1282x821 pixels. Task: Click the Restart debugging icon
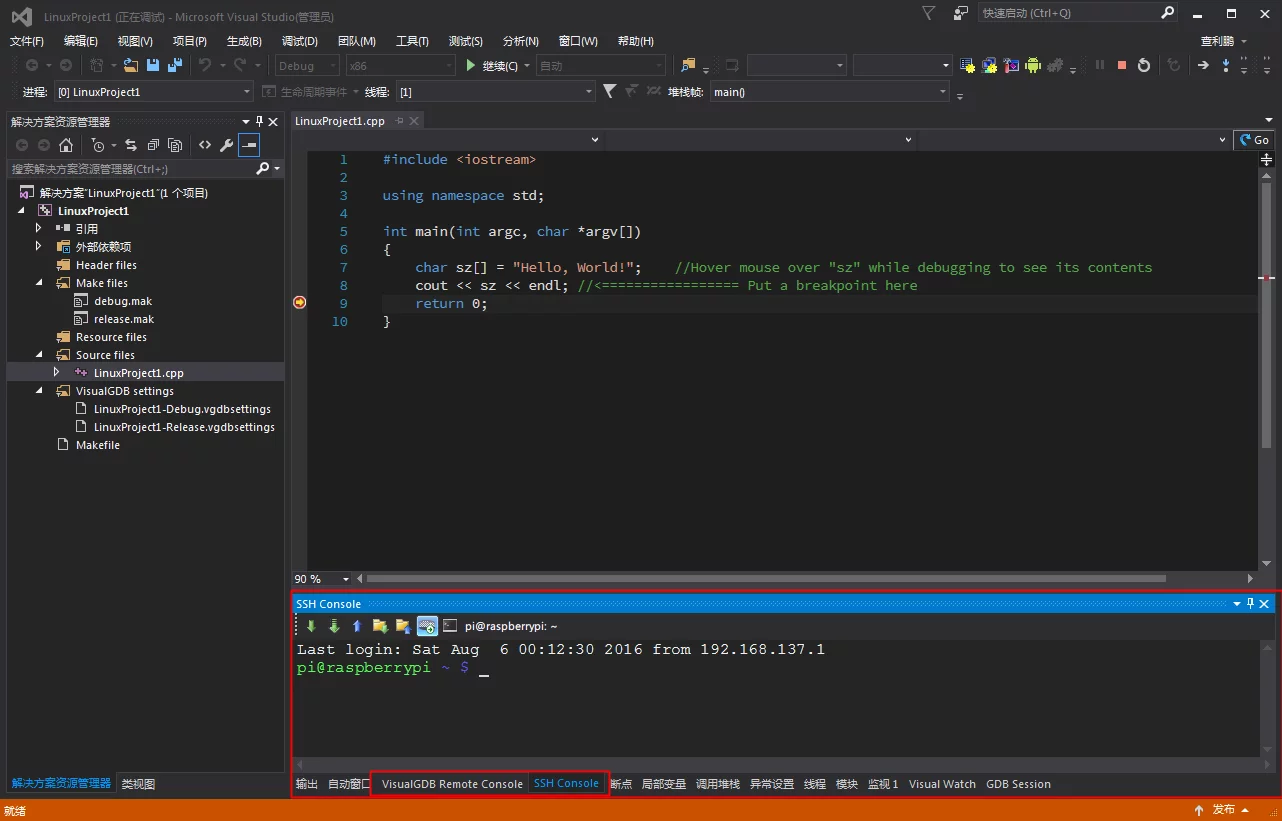[x=1144, y=65]
